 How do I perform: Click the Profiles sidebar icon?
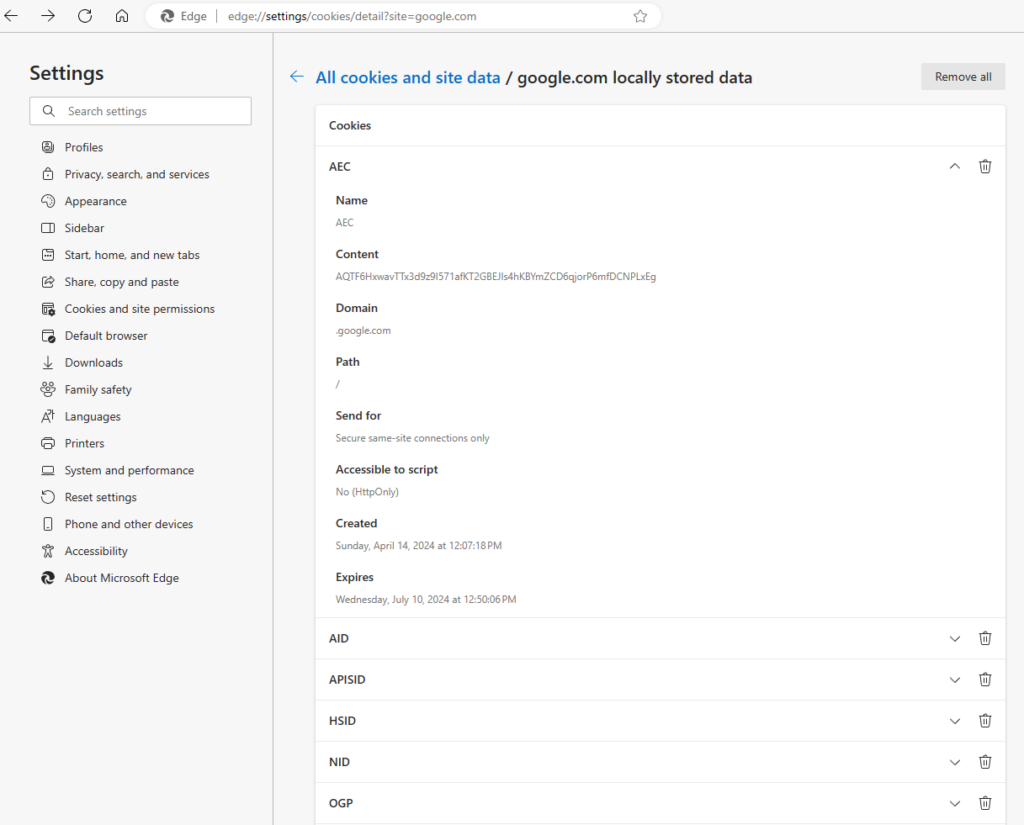48,147
